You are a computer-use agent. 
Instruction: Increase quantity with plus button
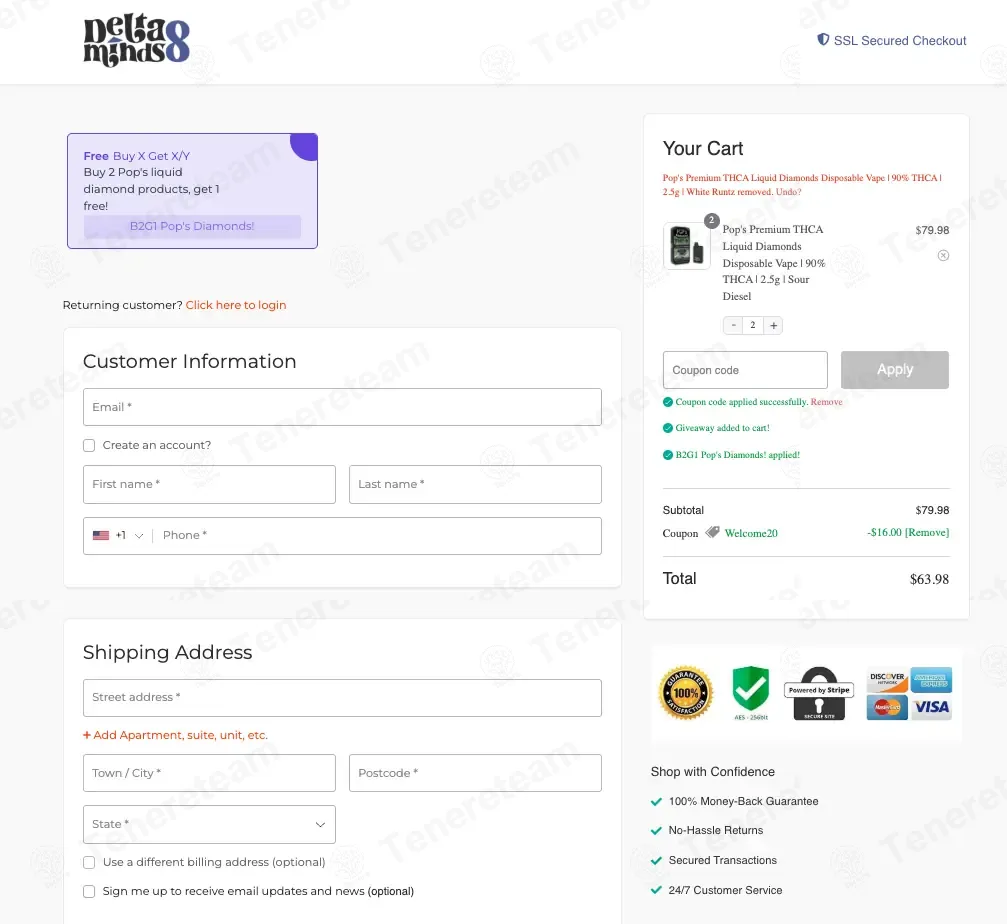[x=773, y=326]
